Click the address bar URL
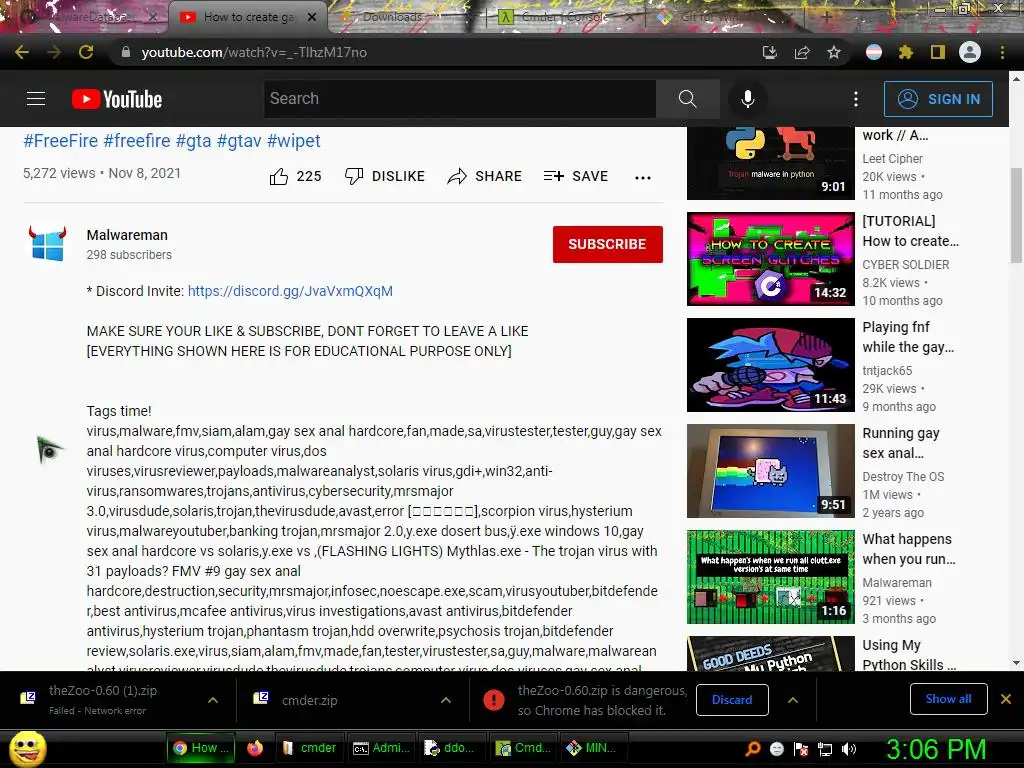Screen dimensions: 1024x768 click(x=254, y=52)
